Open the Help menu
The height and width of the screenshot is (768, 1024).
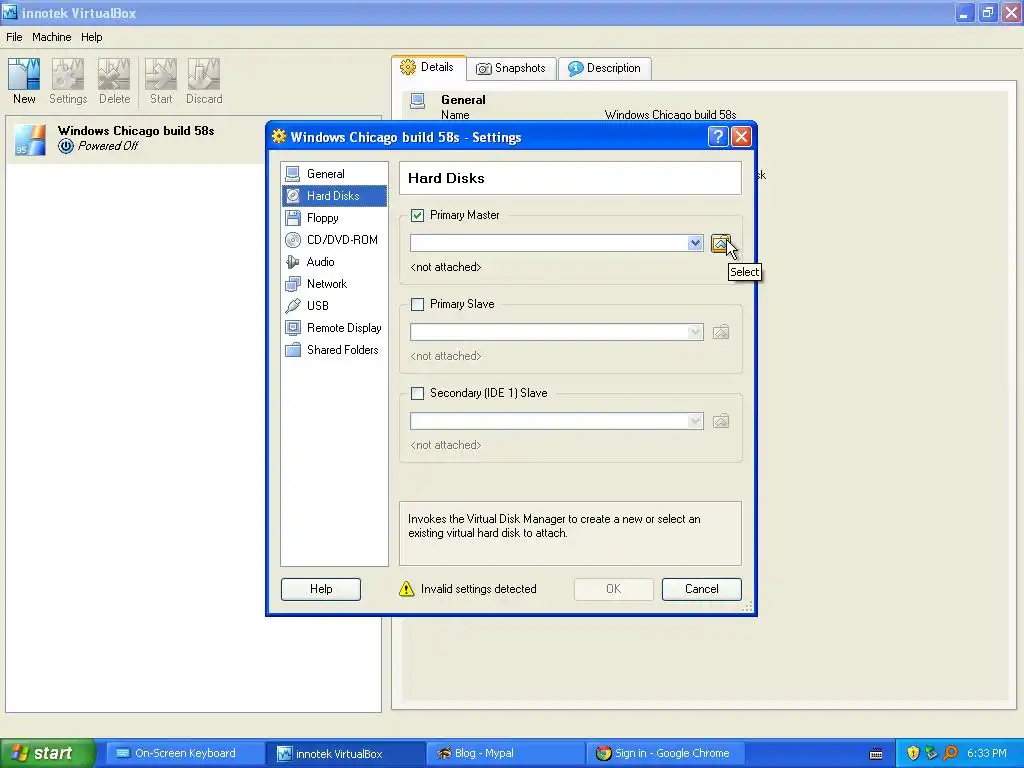click(x=91, y=37)
